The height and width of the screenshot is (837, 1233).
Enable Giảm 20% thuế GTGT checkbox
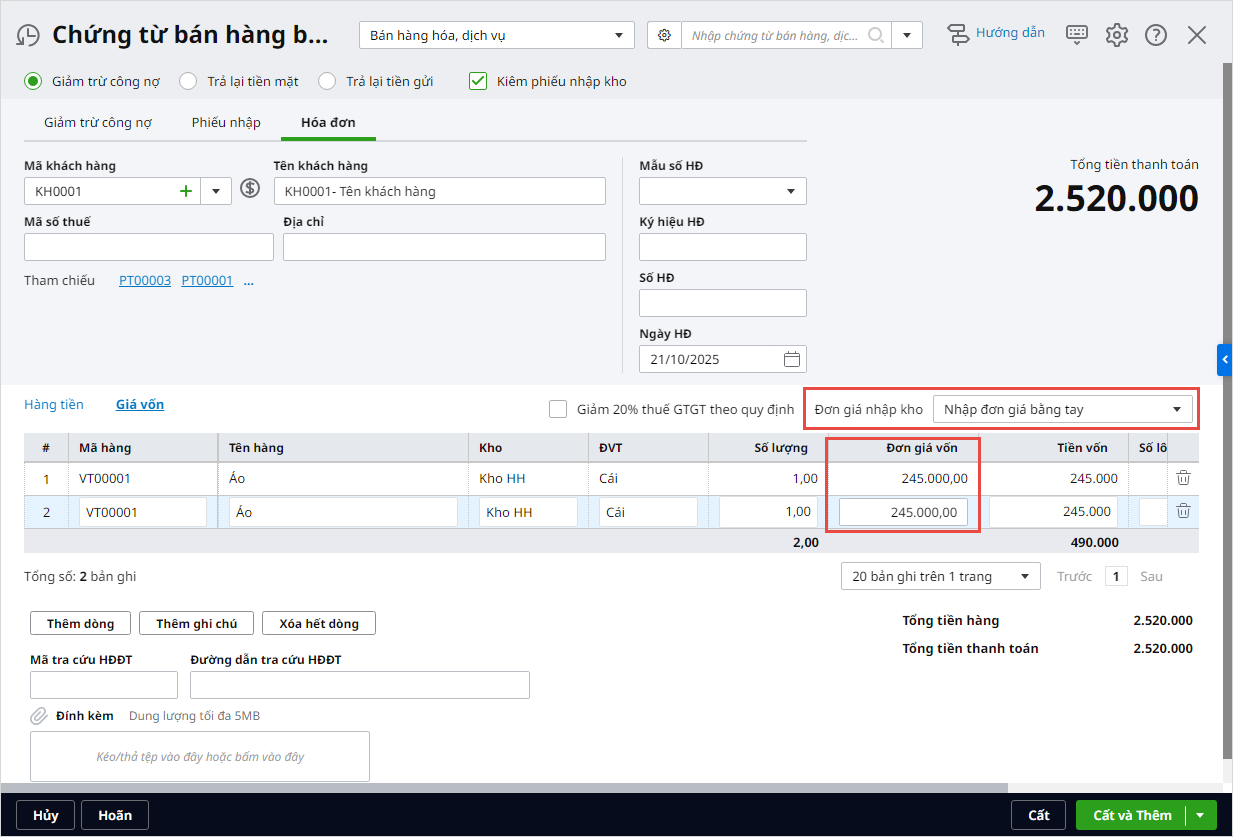coord(558,409)
